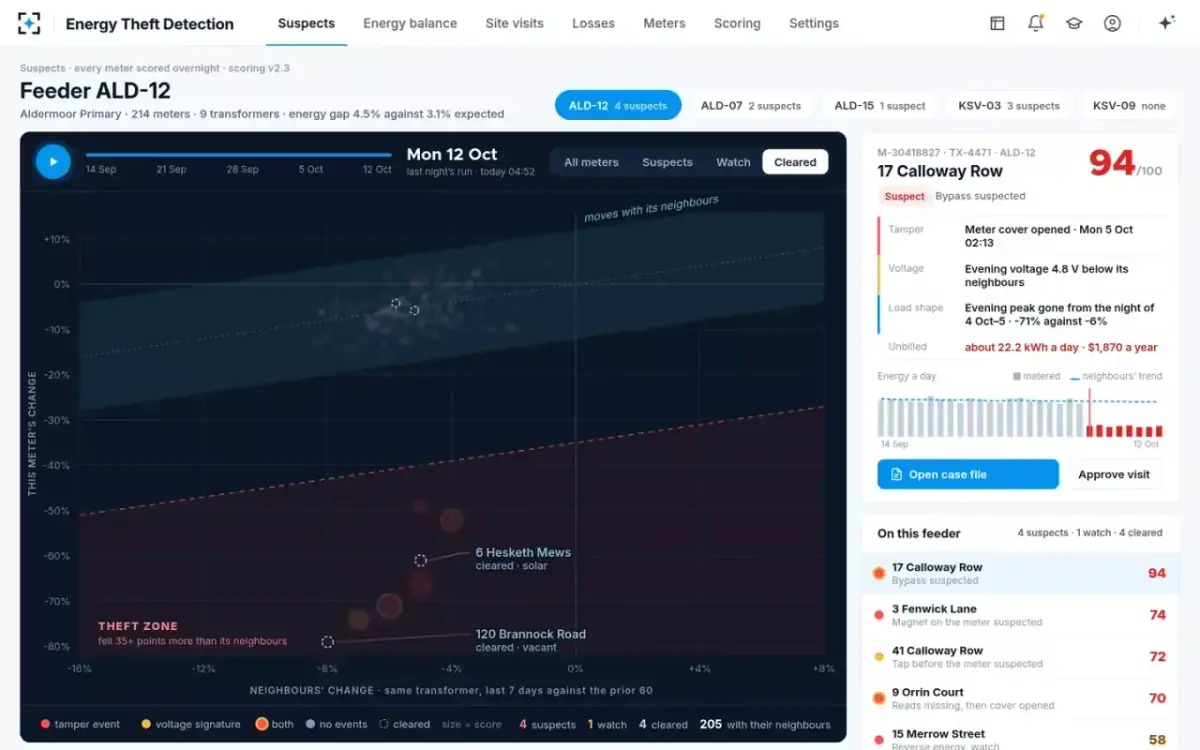
Task: Click the '1 watch' legend count
Action: pos(607,724)
